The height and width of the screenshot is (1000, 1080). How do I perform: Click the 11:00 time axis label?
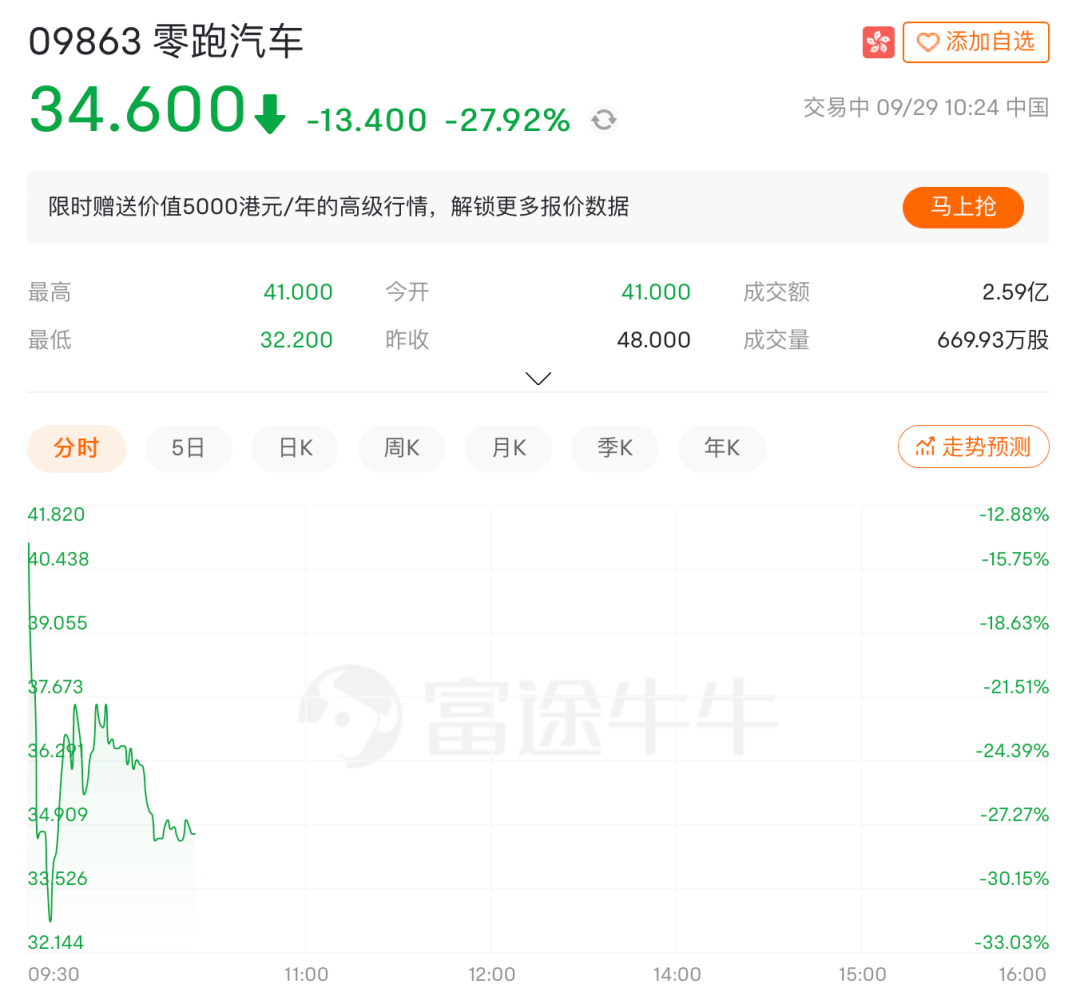(306, 975)
